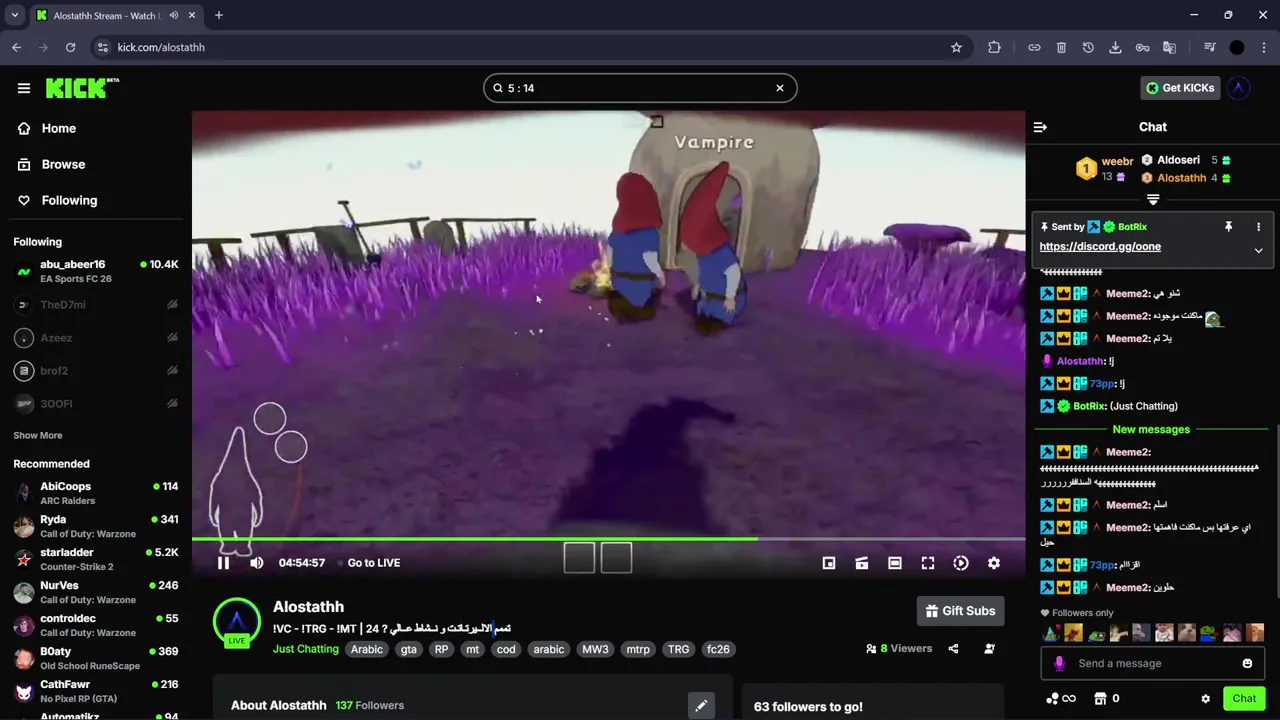
Task: Mute the Alostathh Stream tab audio
Action: point(173,15)
